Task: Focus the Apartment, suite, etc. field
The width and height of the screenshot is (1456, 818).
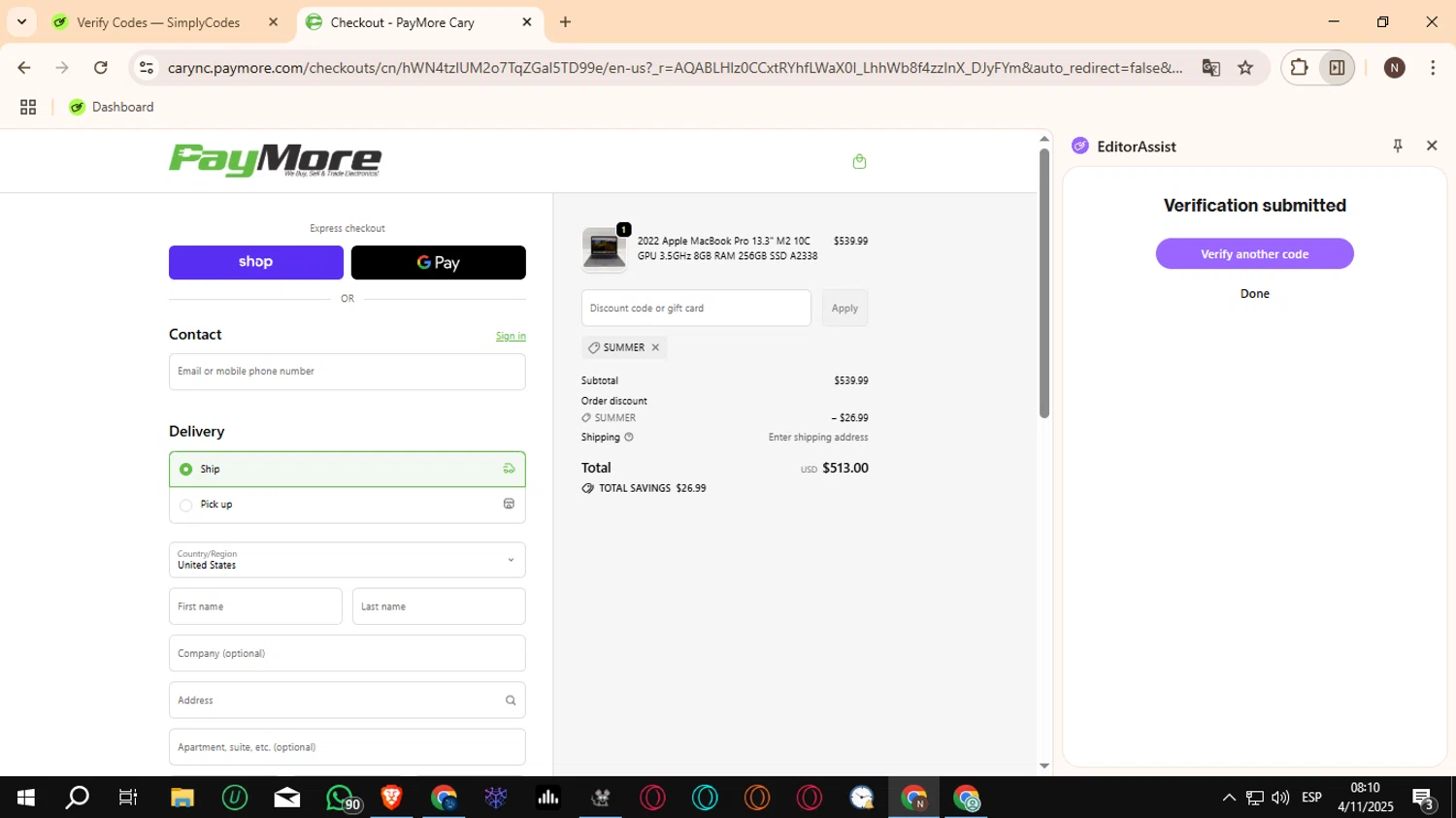Action: point(347,747)
